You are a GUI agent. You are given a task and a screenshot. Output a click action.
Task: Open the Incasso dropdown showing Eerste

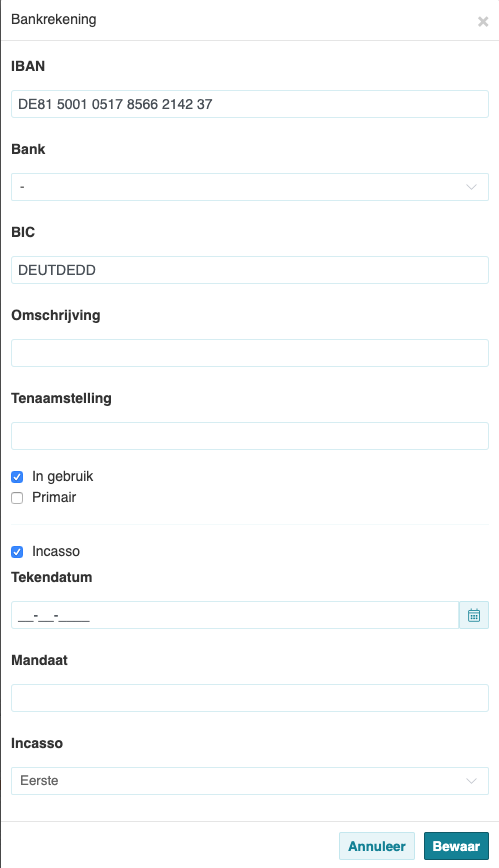pos(250,781)
